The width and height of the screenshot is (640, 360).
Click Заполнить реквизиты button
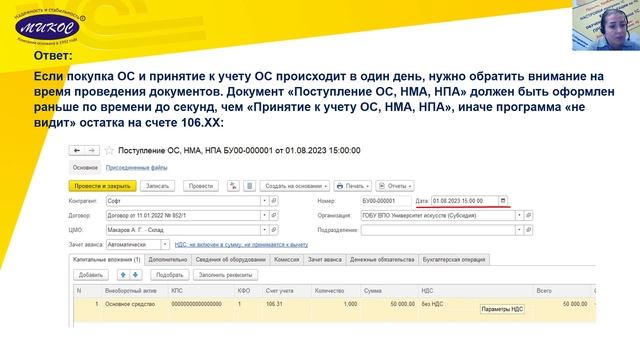(225, 275)
